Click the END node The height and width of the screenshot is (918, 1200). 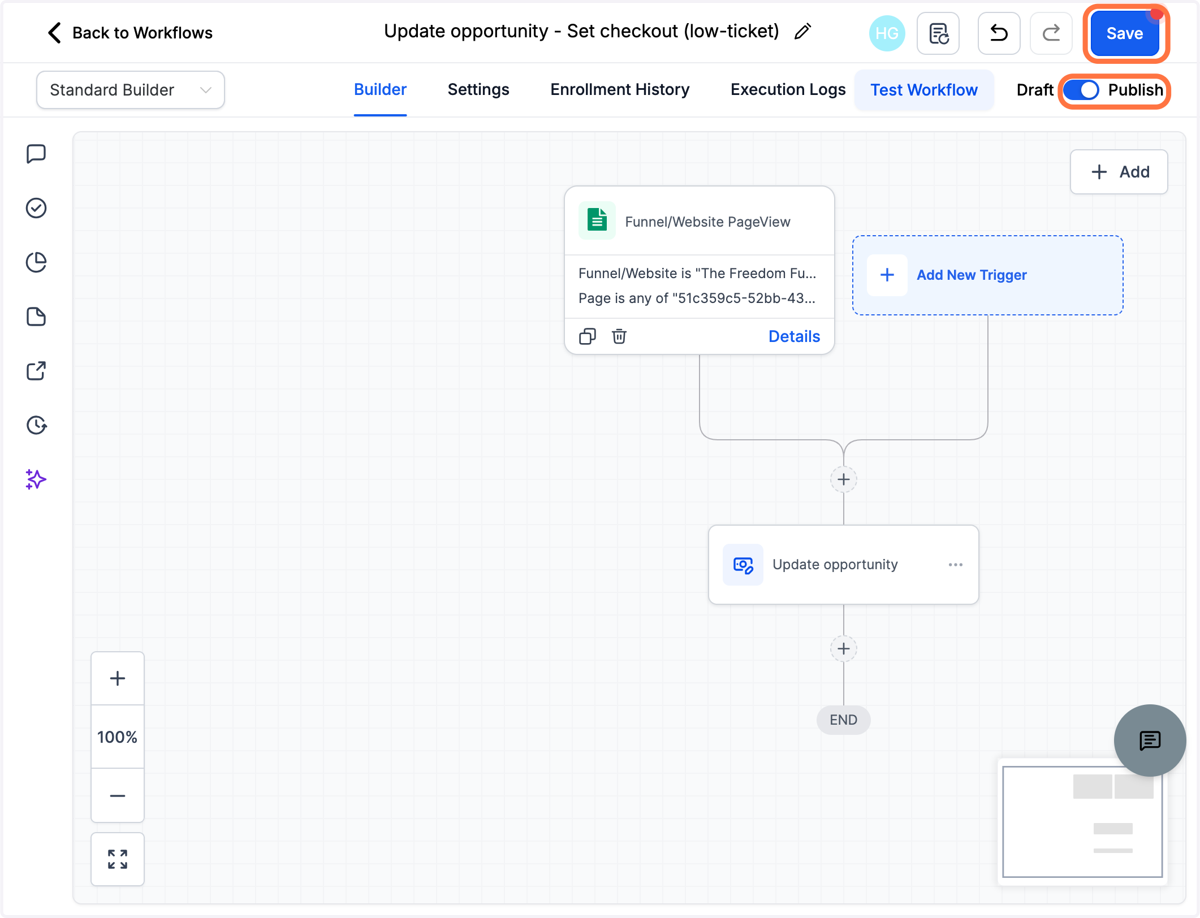point(844,720)
